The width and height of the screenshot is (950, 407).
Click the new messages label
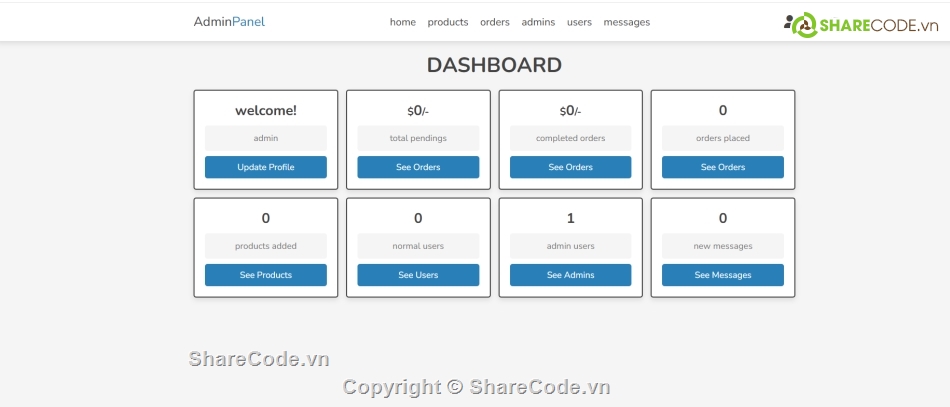(x=722, y=246)
